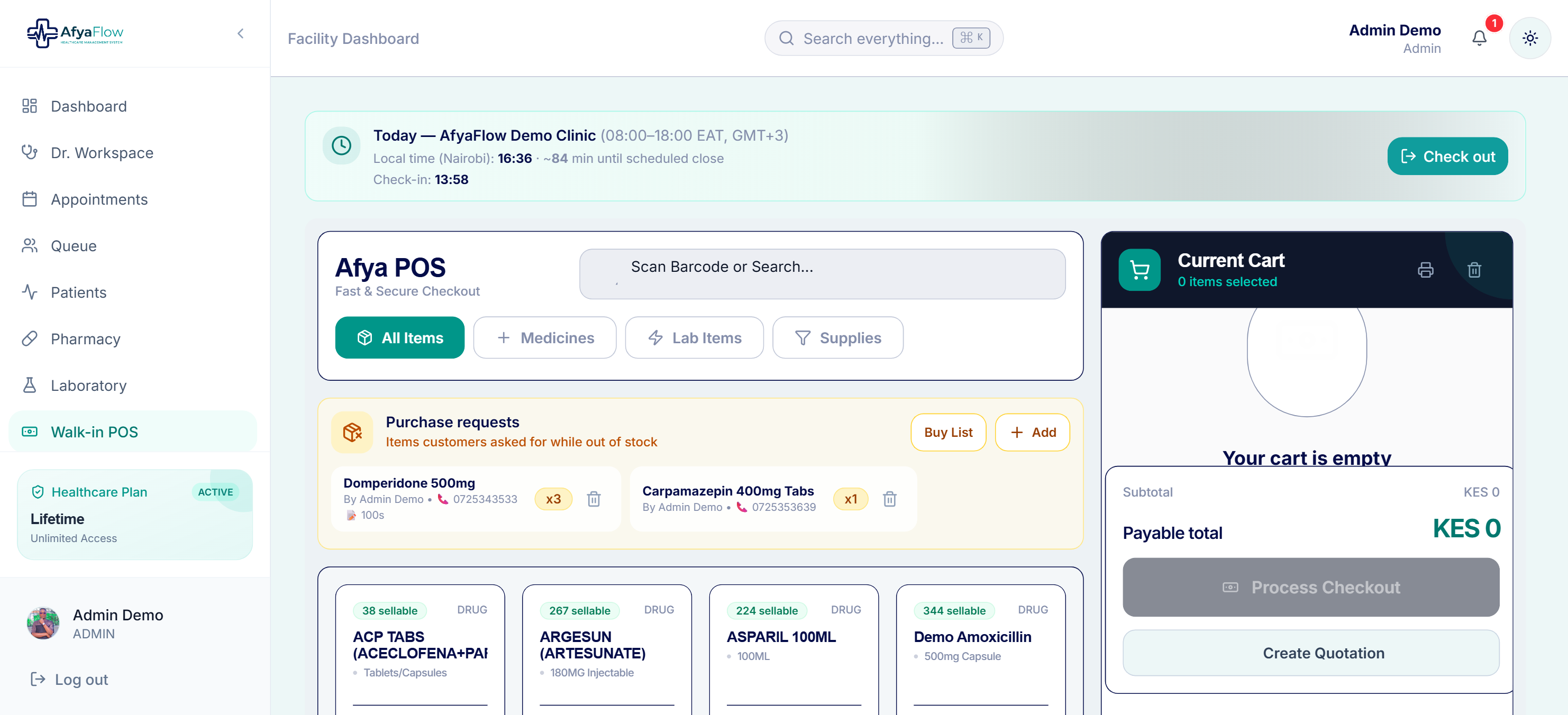1568x715 pixels.
Task: Open Laboratory section
Action: coord(133,385)
